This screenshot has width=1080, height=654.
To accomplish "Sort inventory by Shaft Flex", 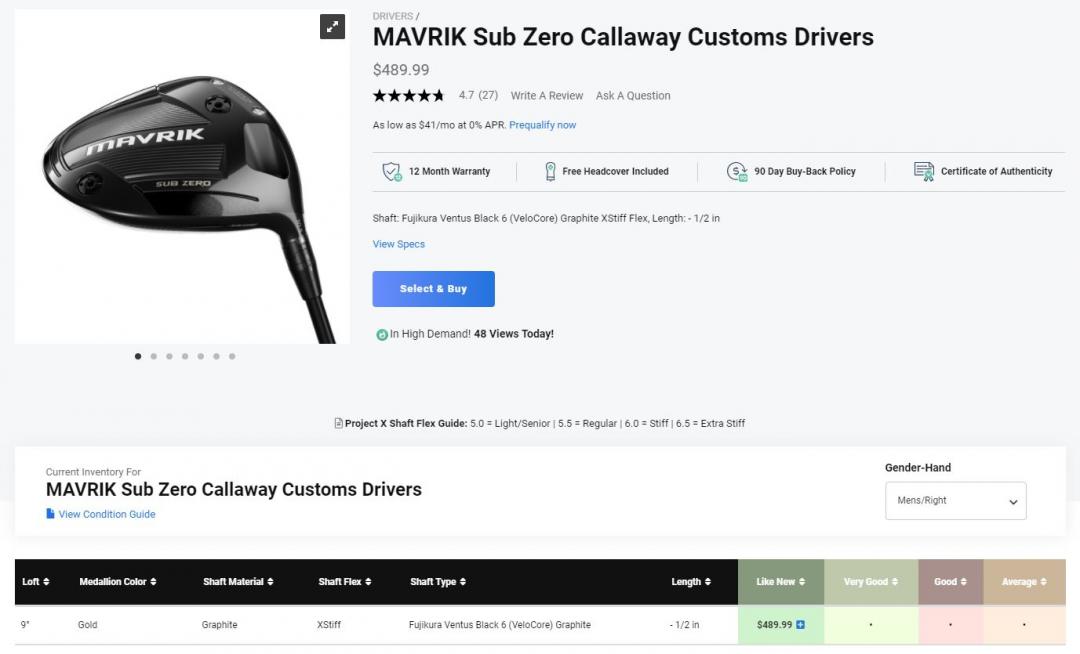I will tap(344, 582).
